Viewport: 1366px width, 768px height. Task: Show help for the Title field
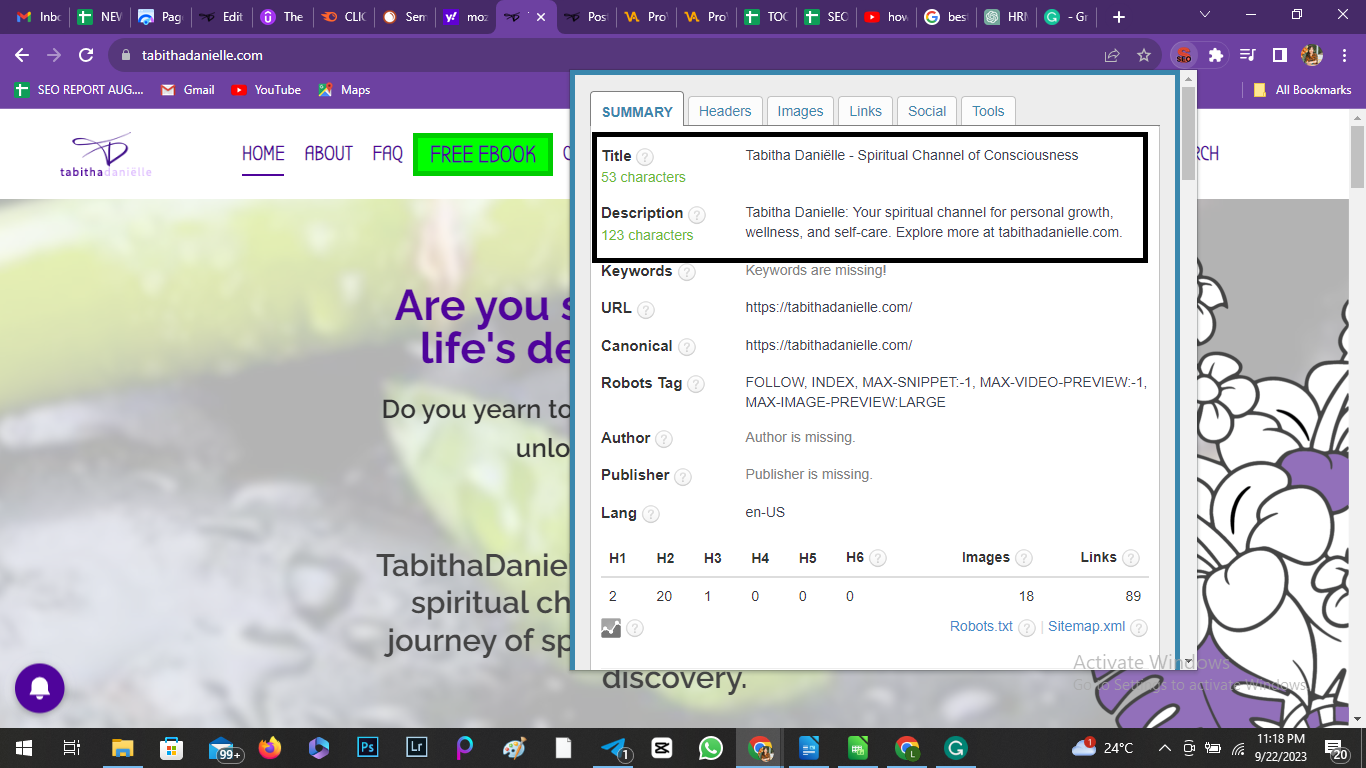pyautogui.click(x=645, y=157)
